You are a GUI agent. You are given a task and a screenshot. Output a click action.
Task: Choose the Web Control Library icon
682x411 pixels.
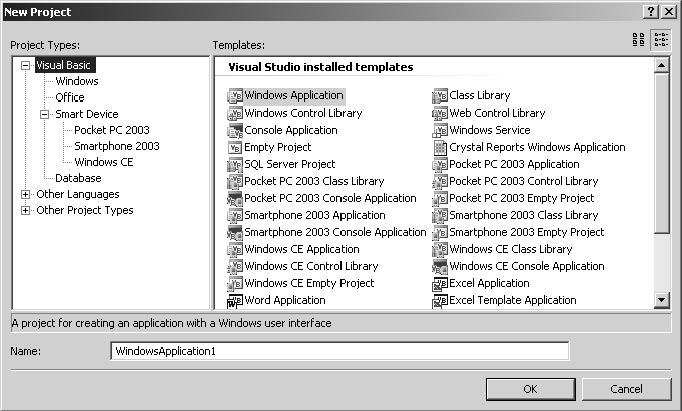click(440, 114)
